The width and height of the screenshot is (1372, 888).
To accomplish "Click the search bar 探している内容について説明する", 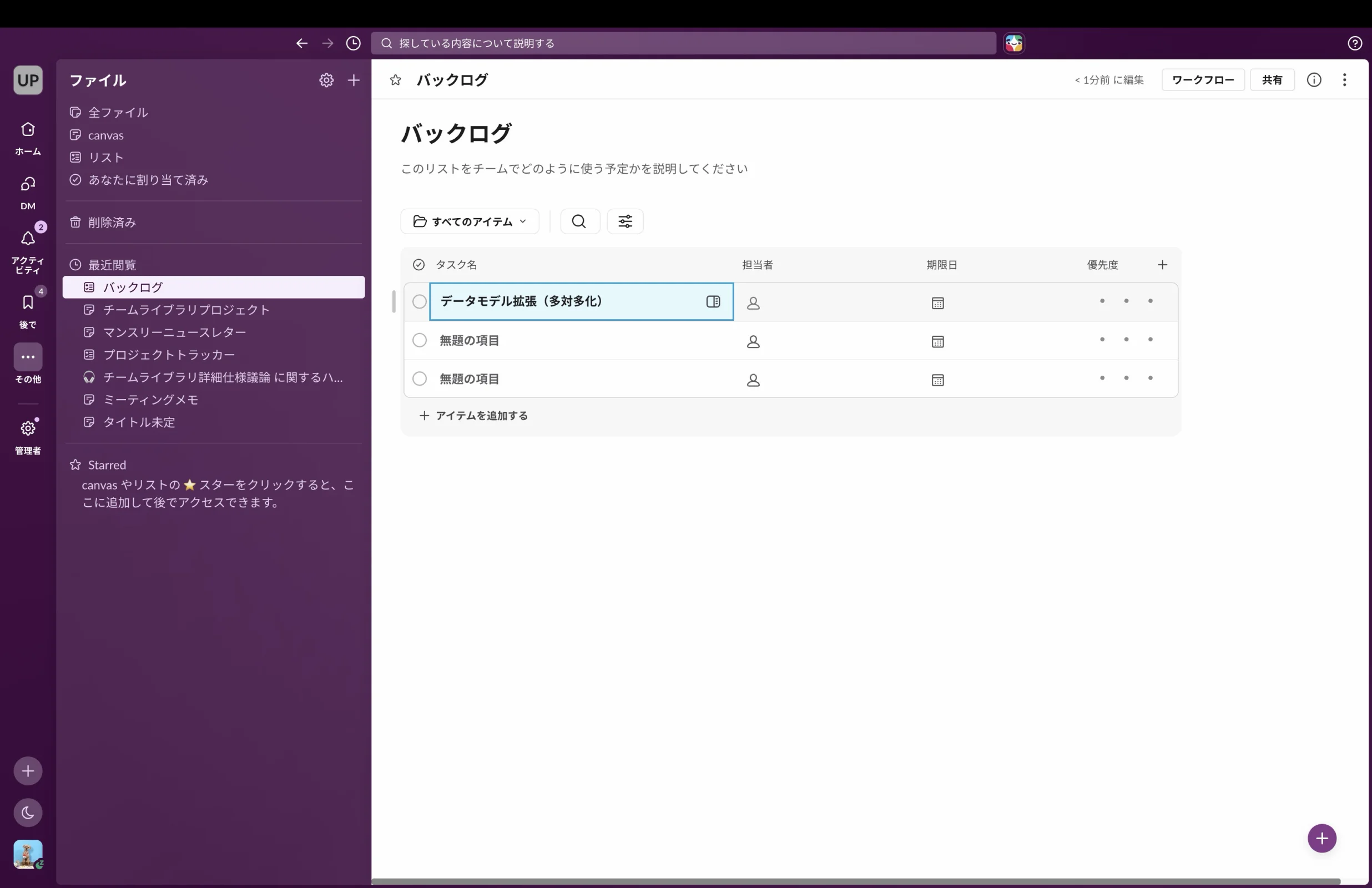I will pos(683,43).
